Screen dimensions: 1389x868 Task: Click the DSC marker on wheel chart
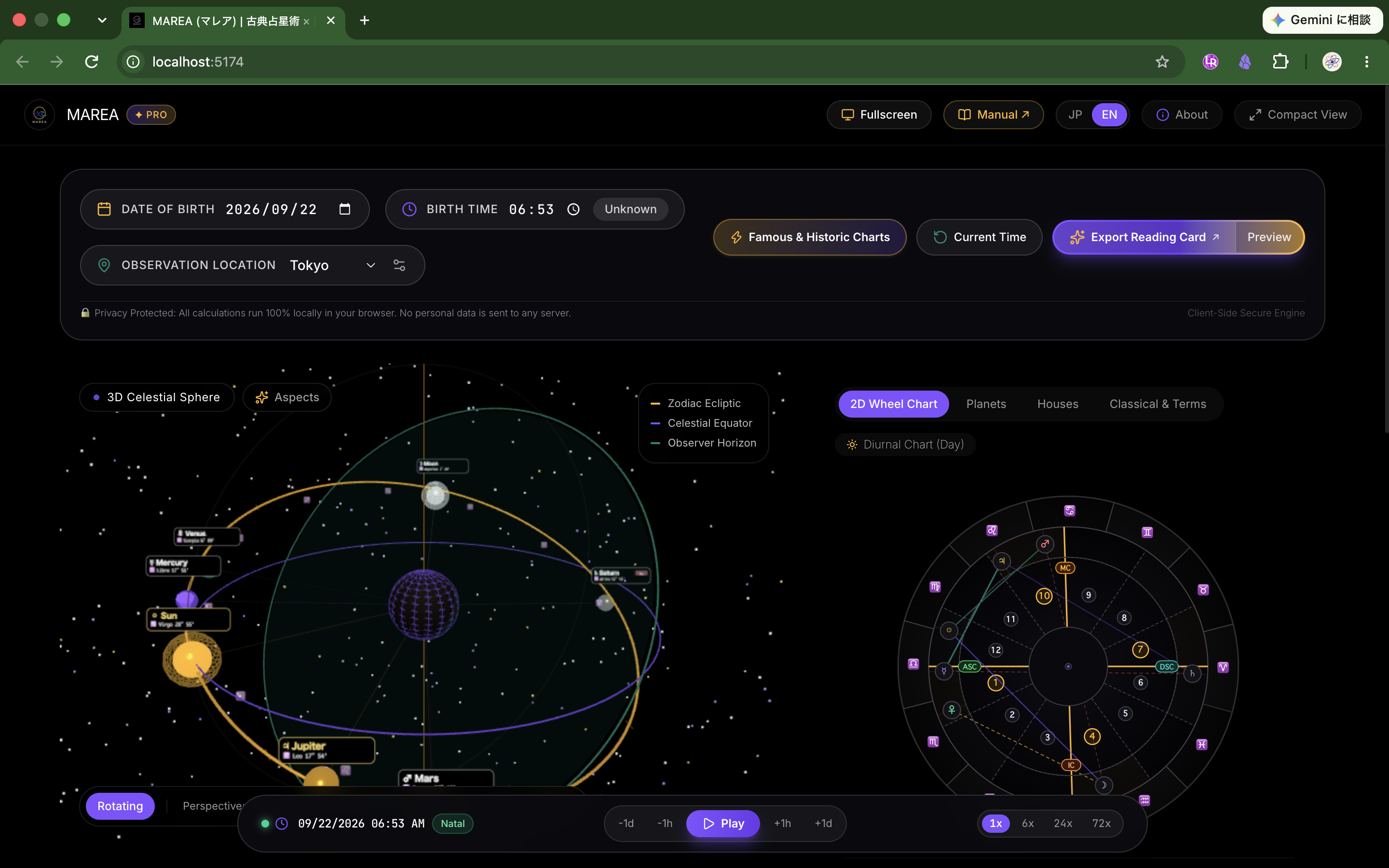click(1166, 666)
